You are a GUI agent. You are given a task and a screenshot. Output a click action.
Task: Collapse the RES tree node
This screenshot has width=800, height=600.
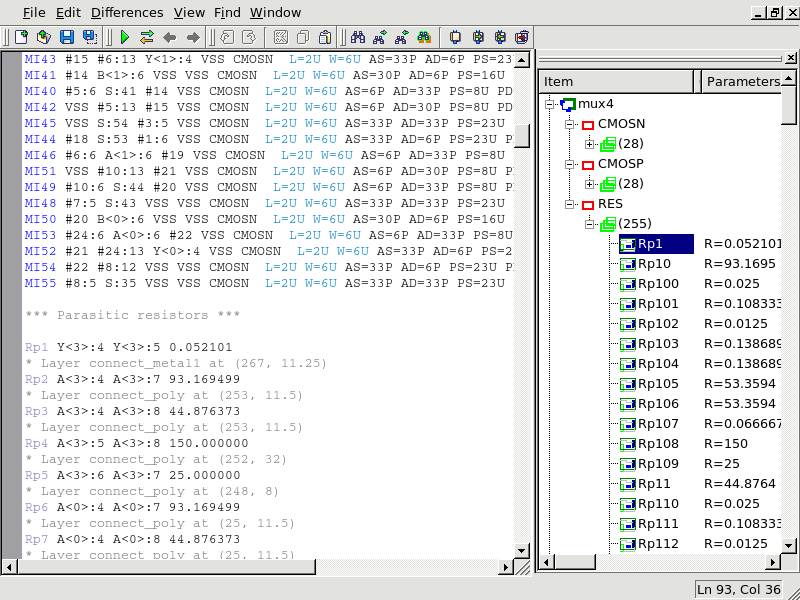point(569,204)
